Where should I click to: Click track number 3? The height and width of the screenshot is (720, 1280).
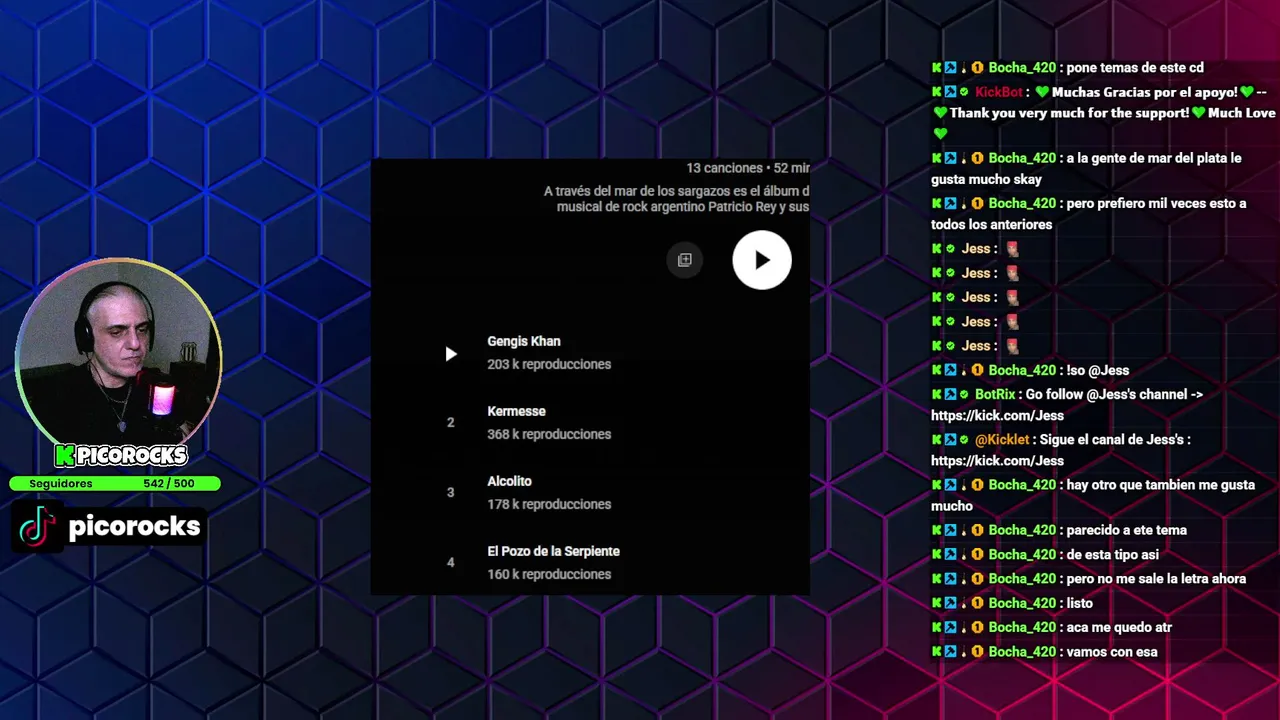[451, 492]
